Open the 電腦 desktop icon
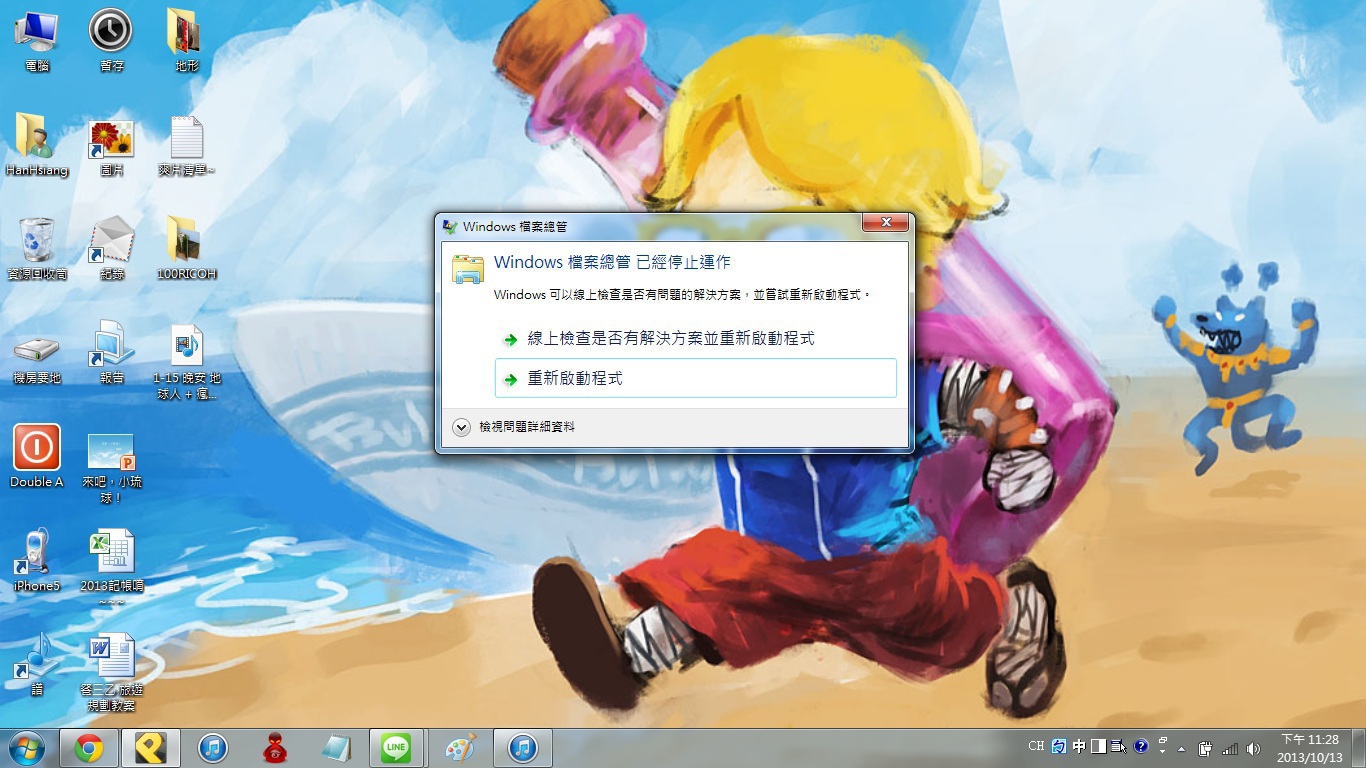 pos(37,40)
